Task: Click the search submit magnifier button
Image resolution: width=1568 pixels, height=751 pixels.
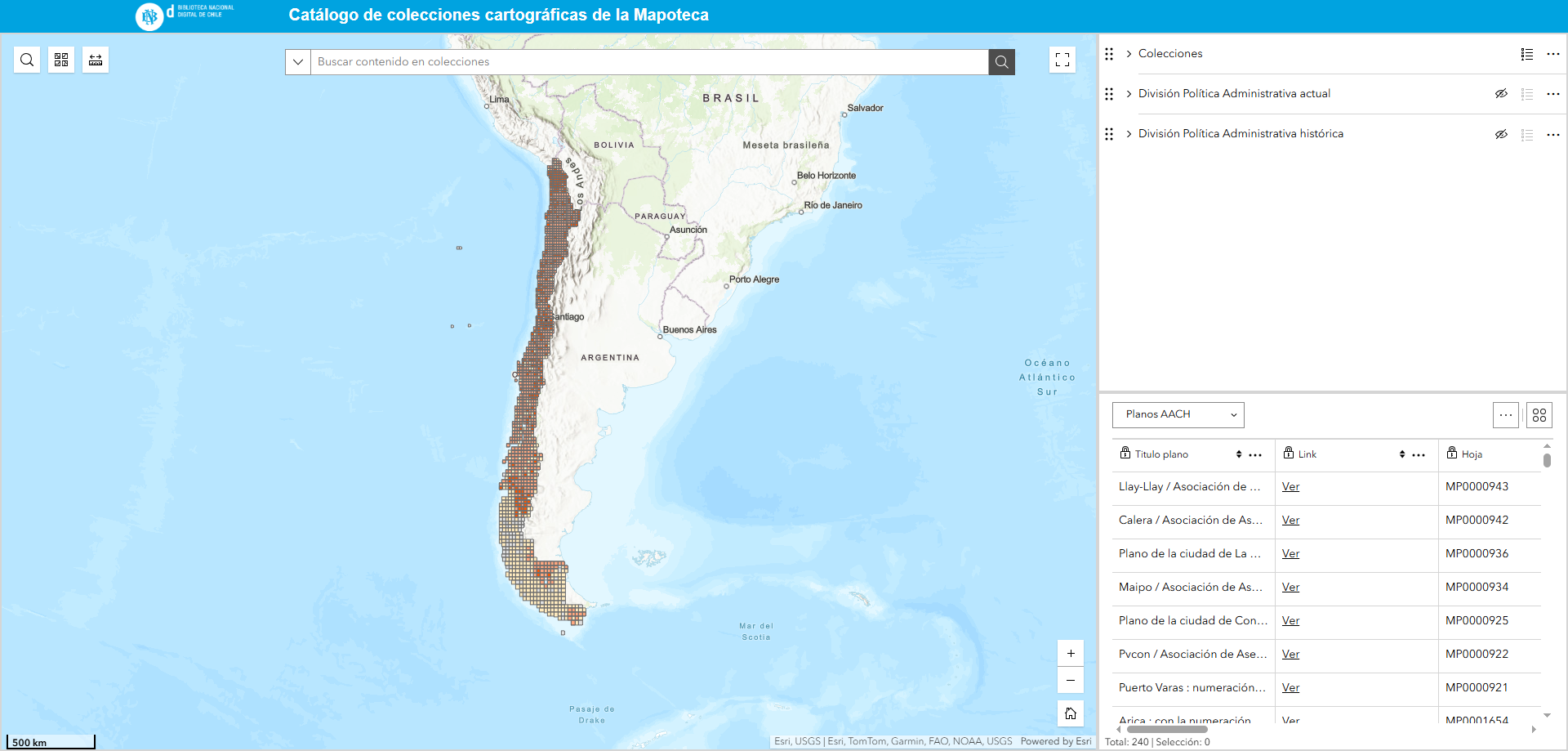Action: pyautogui.click(x=1001, y=62)
